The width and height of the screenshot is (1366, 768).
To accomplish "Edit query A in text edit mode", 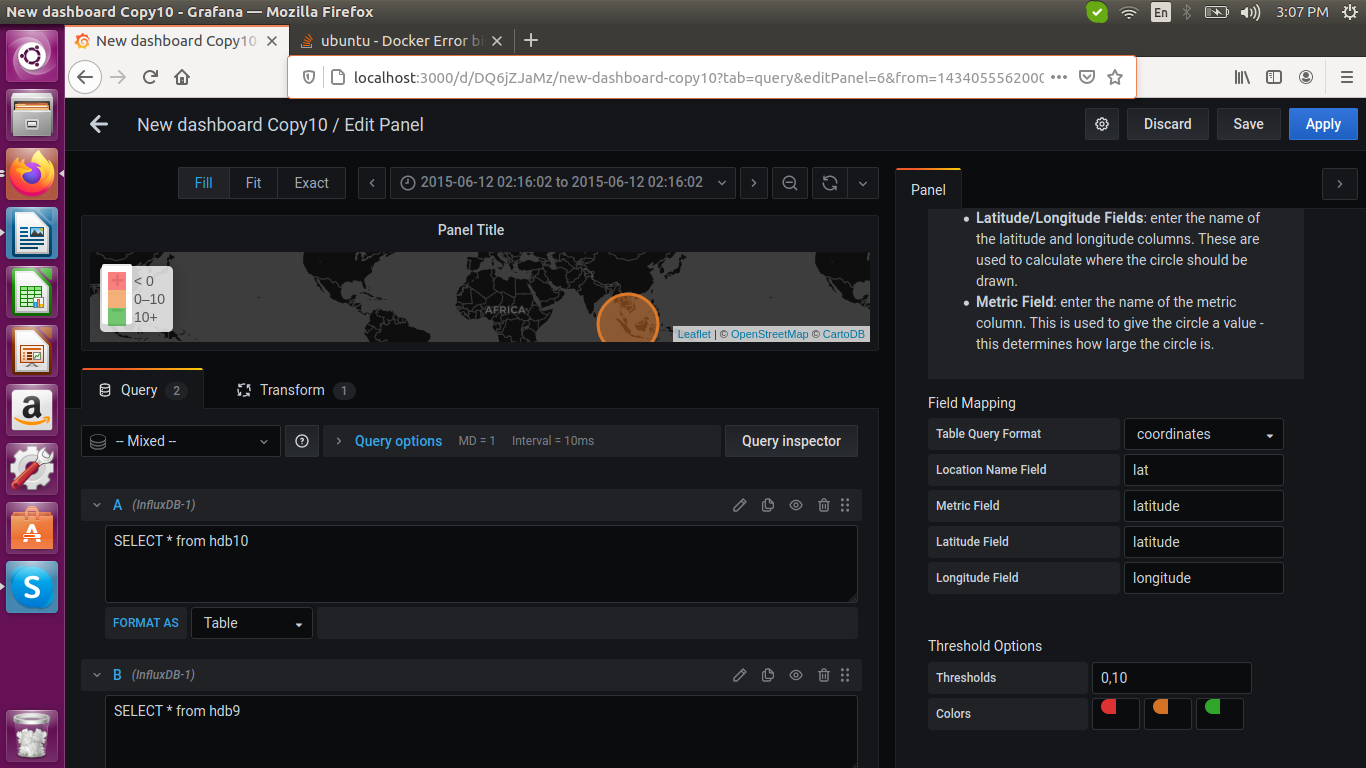I will click(x=740, y=505).
